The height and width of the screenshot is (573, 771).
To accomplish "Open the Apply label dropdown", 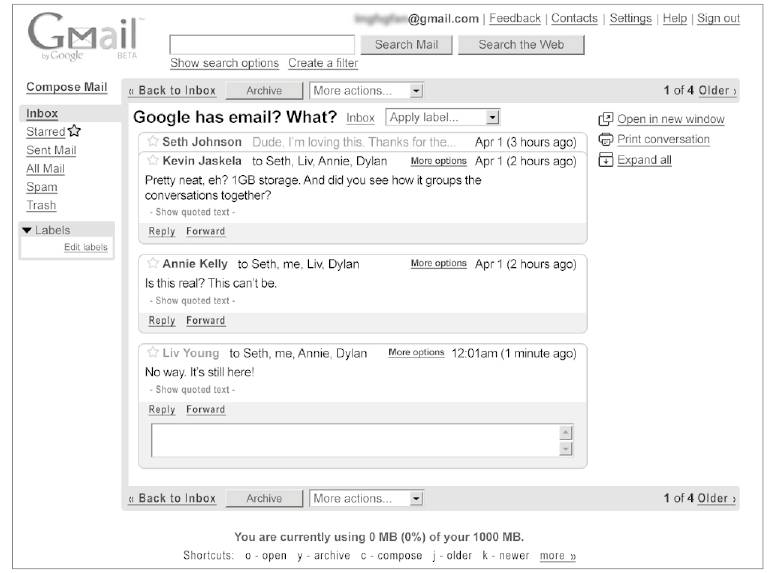I will point(442,118).
